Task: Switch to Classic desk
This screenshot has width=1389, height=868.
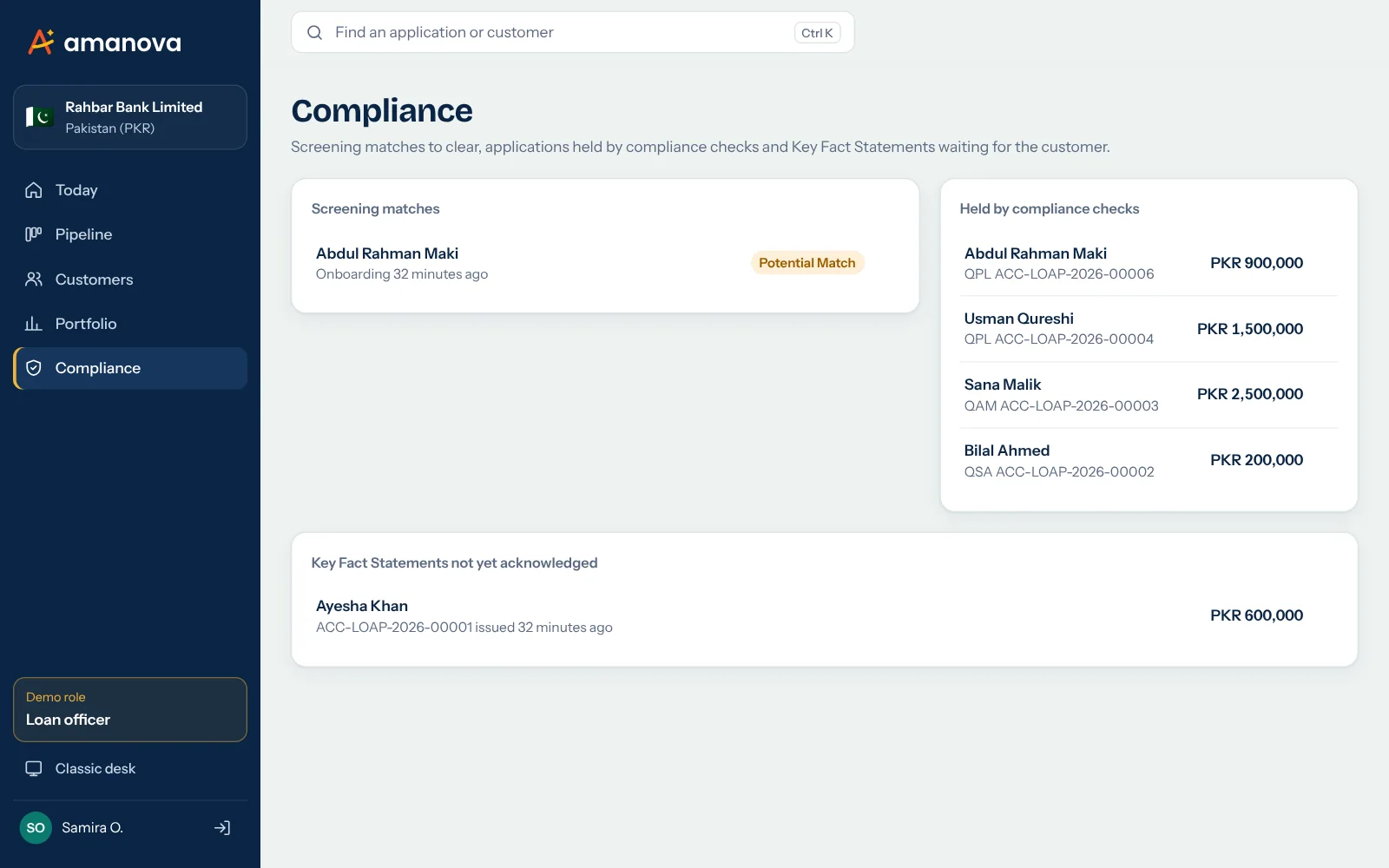Action: (x=130, y=769)
